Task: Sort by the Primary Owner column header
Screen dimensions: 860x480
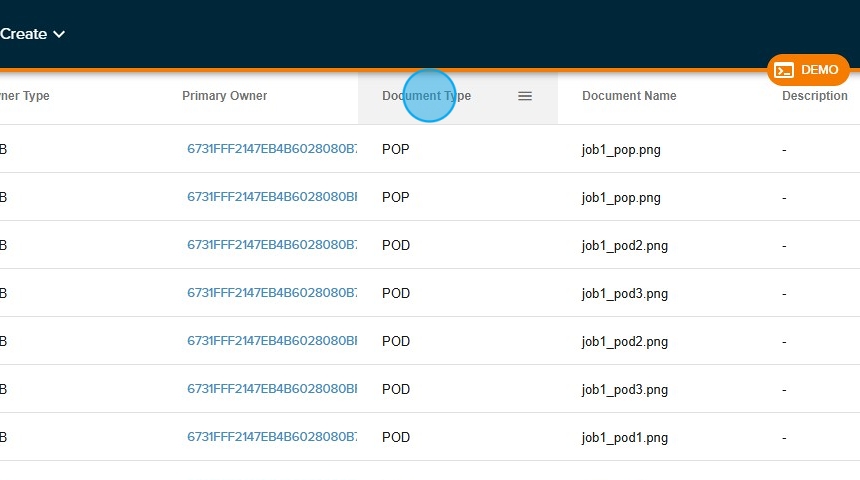Action: (224, 96)
